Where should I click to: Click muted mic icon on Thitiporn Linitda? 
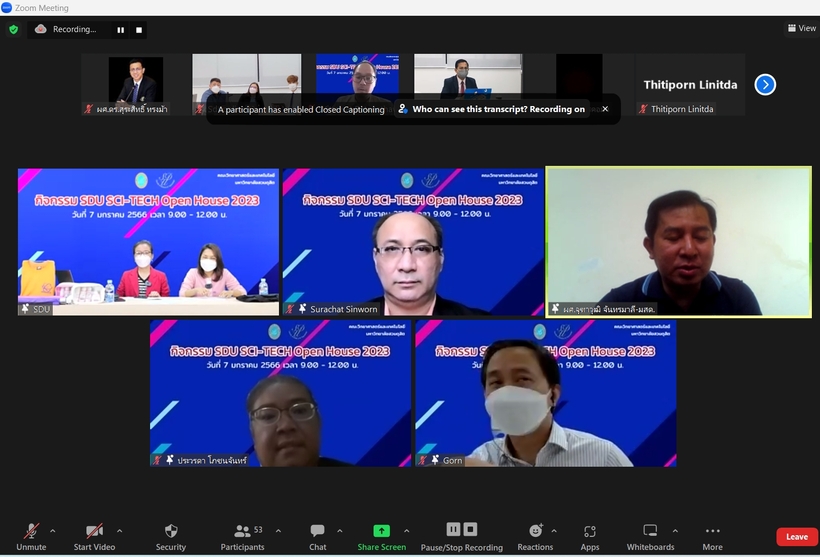tap(643, 109)
